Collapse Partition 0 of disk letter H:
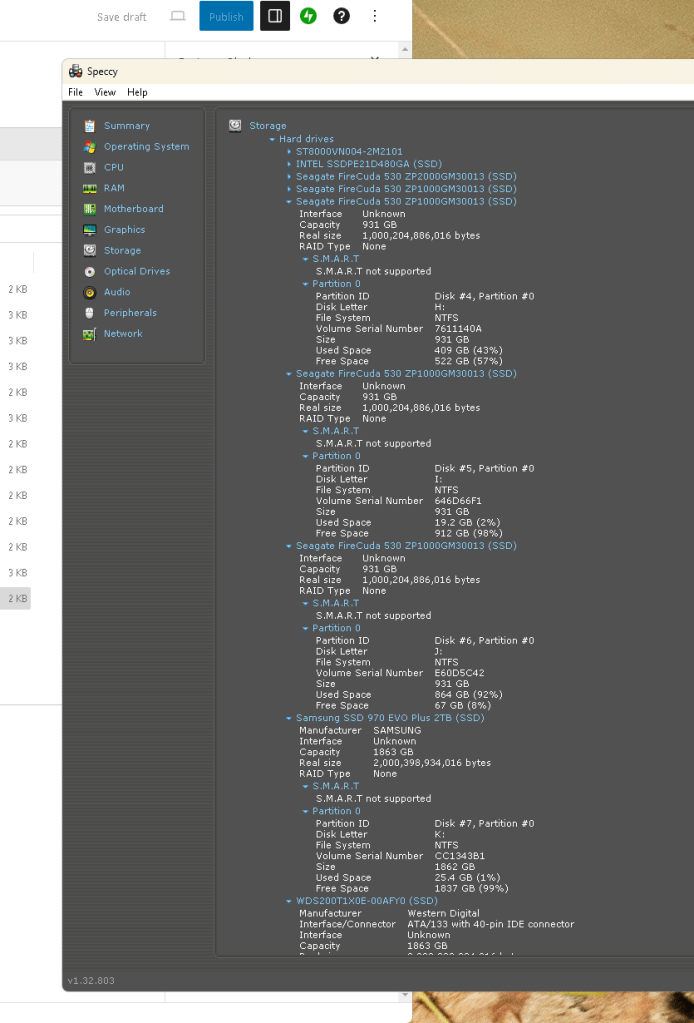 coord(305,284)
